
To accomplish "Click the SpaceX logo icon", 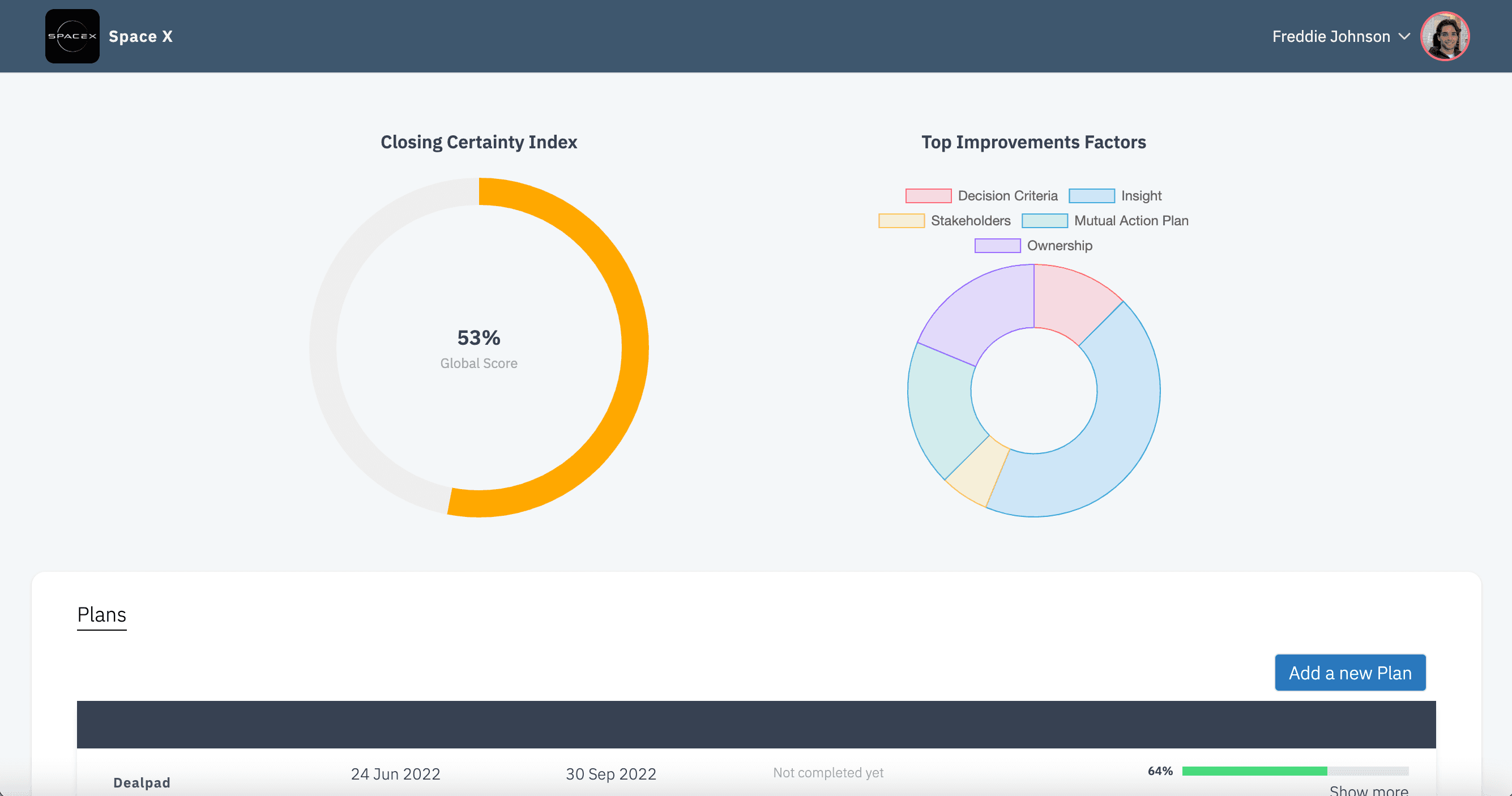I will tap(72, 36).
